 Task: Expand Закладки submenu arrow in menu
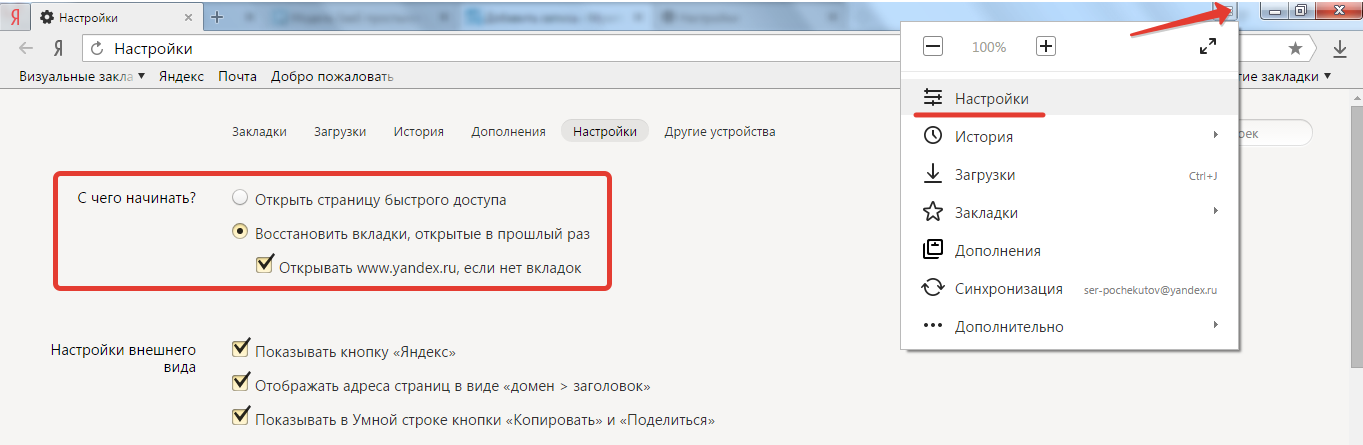pos(1216,211)
